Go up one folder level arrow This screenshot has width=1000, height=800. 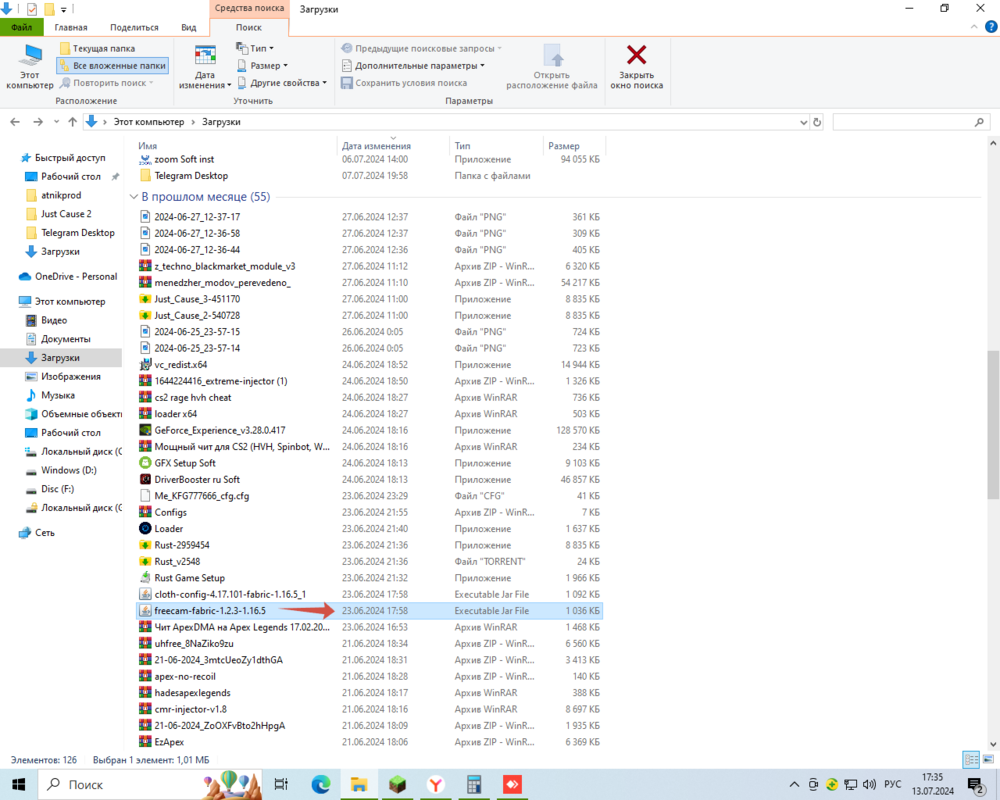[73, 122]
